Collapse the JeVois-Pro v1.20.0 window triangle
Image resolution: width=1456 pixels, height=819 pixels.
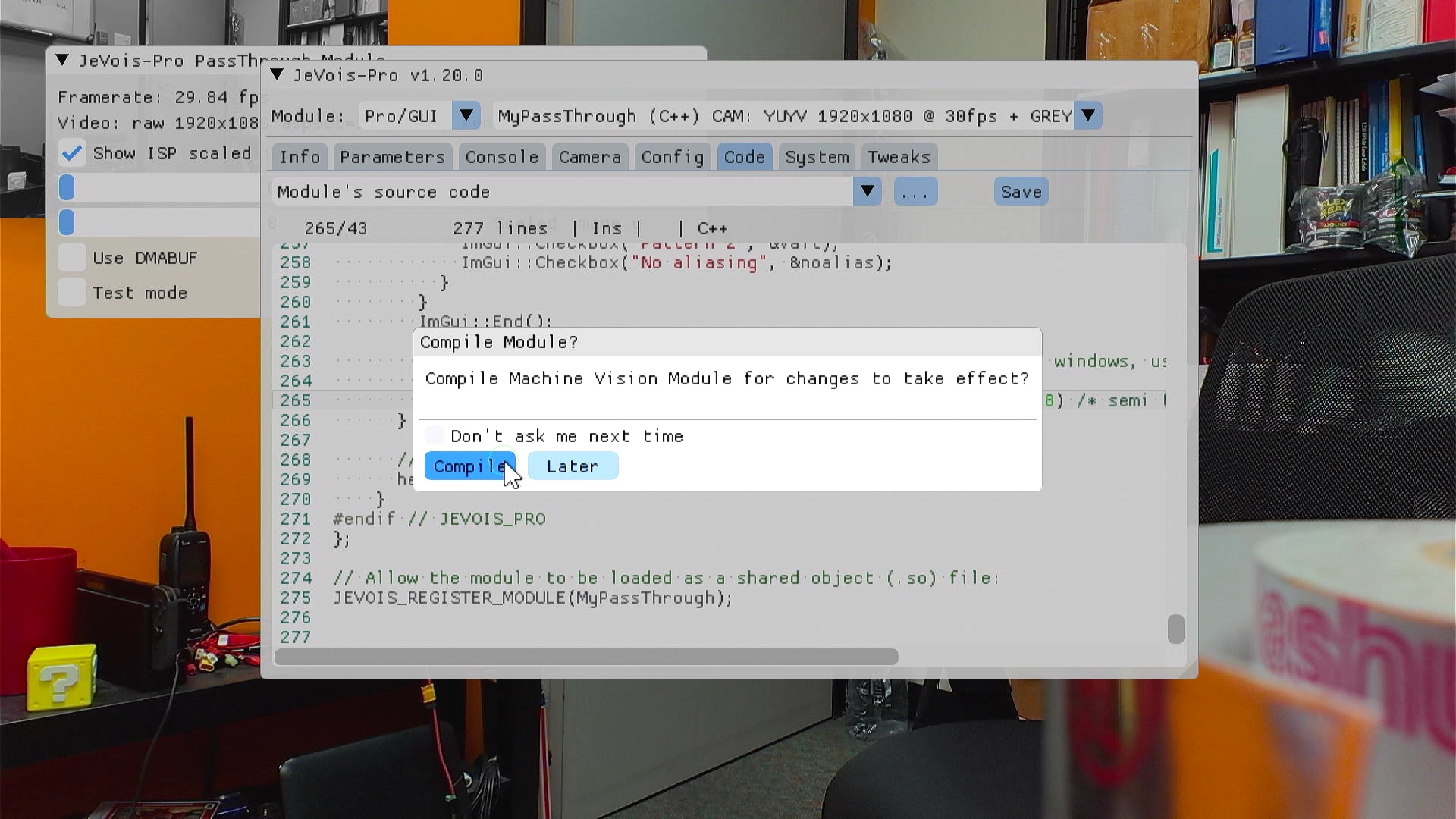277,74
